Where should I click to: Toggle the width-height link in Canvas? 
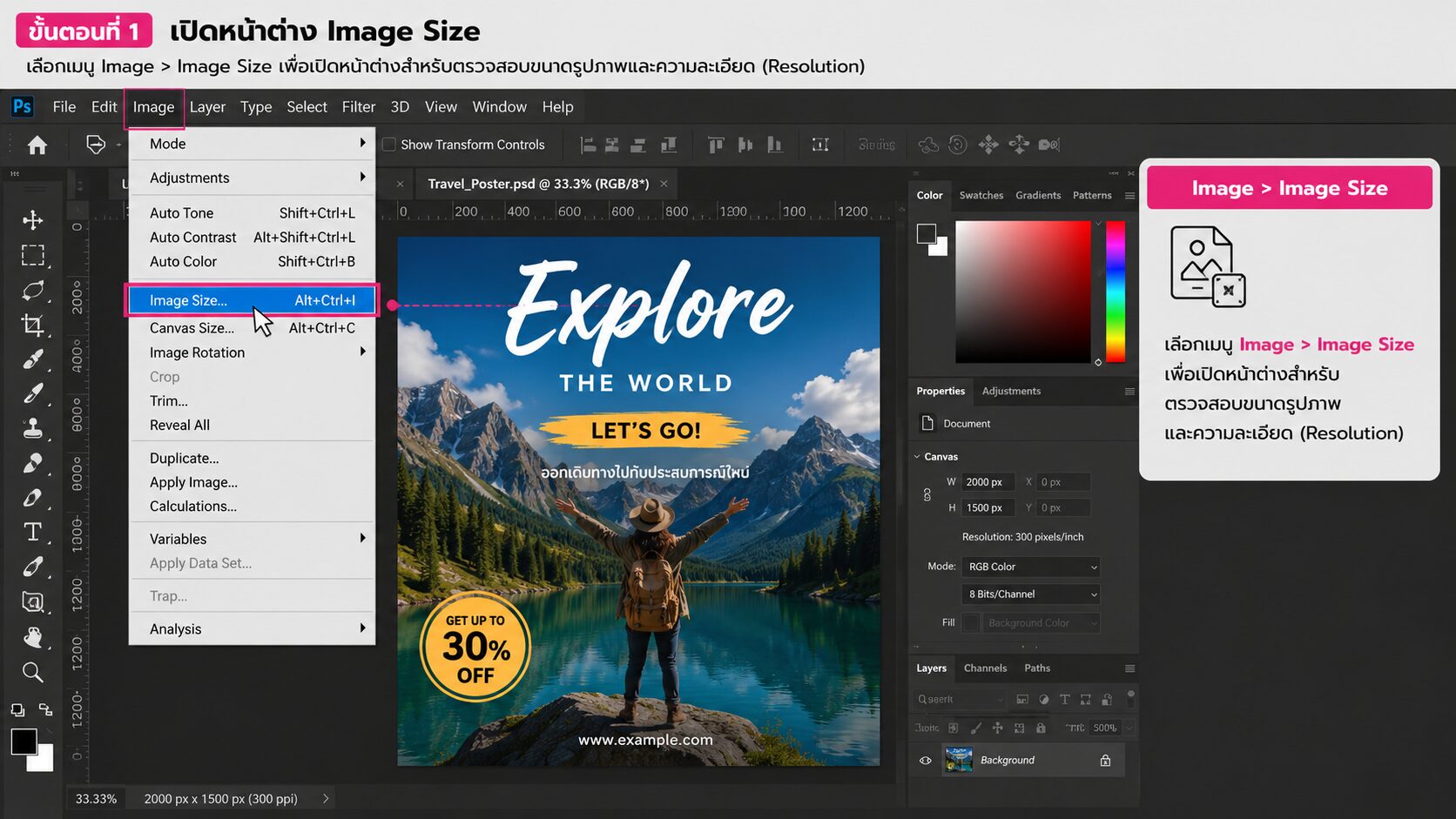coord(927,494)
